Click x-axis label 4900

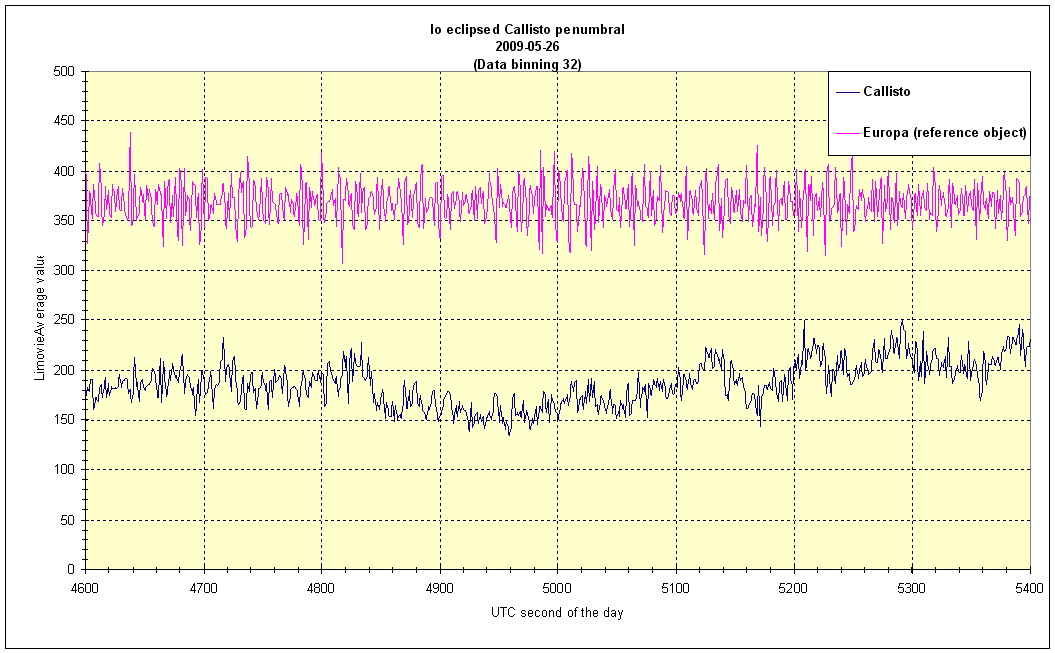[x=440, y=588]
